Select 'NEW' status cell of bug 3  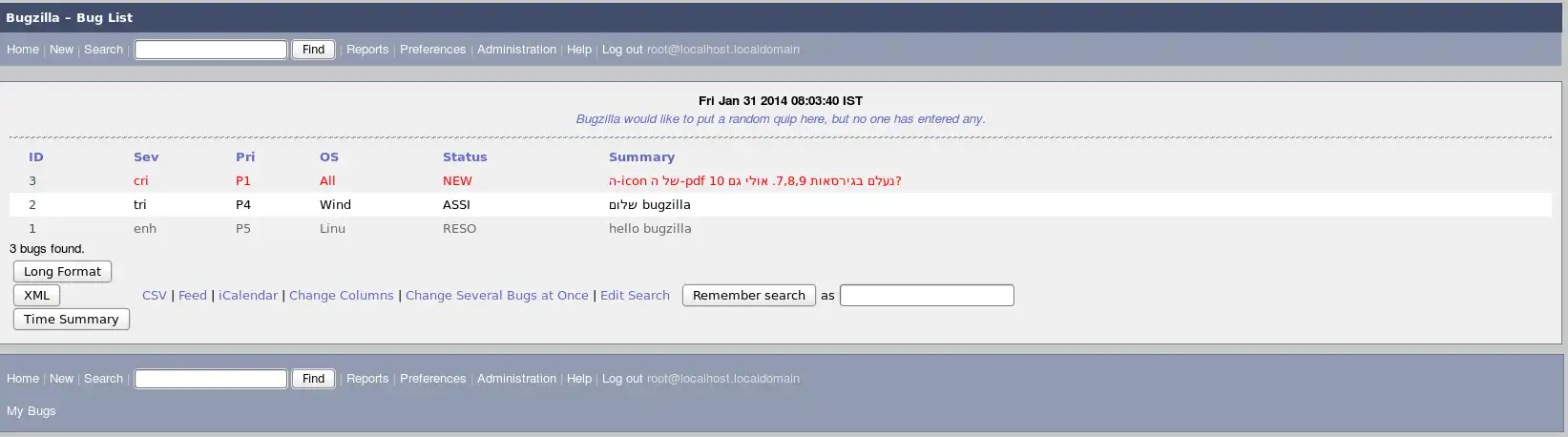pos(457,181)
